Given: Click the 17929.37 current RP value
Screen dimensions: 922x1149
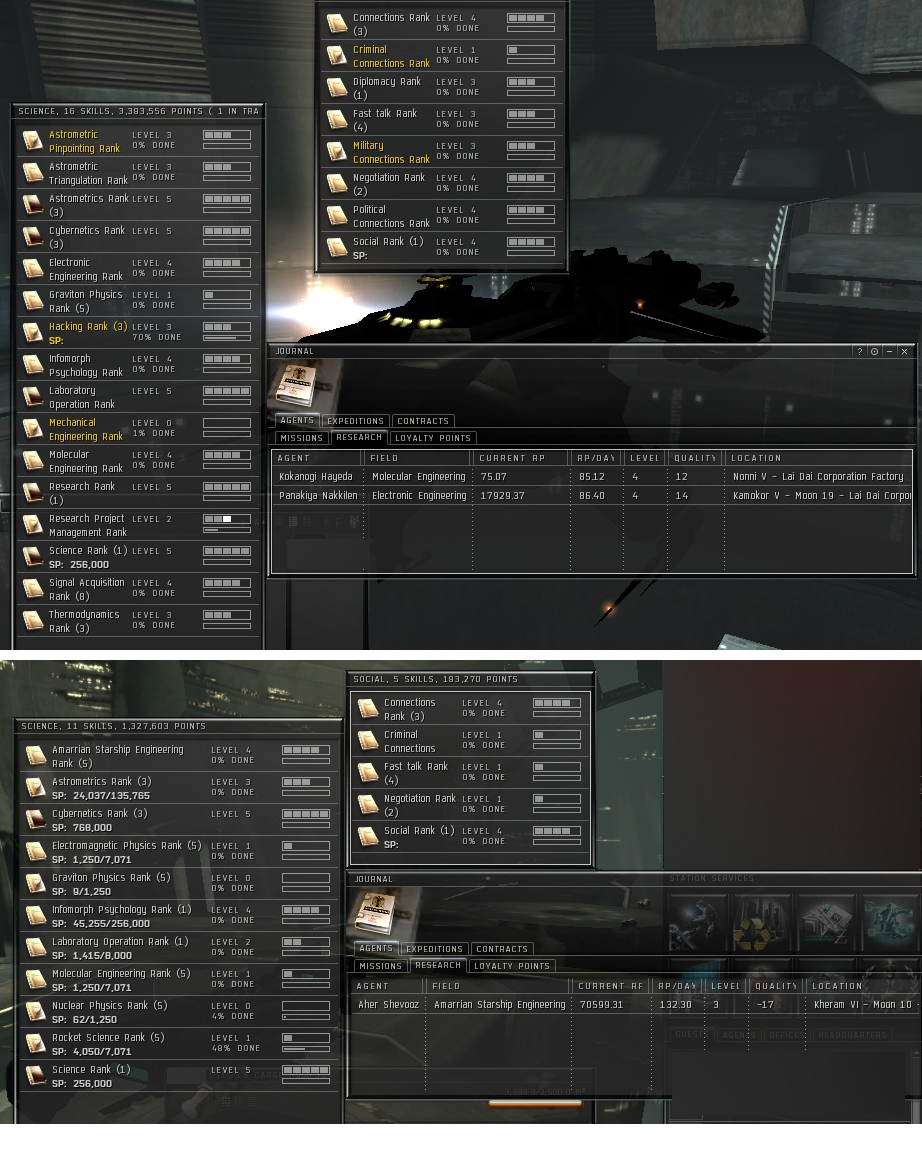Looking at the screenshot, I should tap(503, 495).
